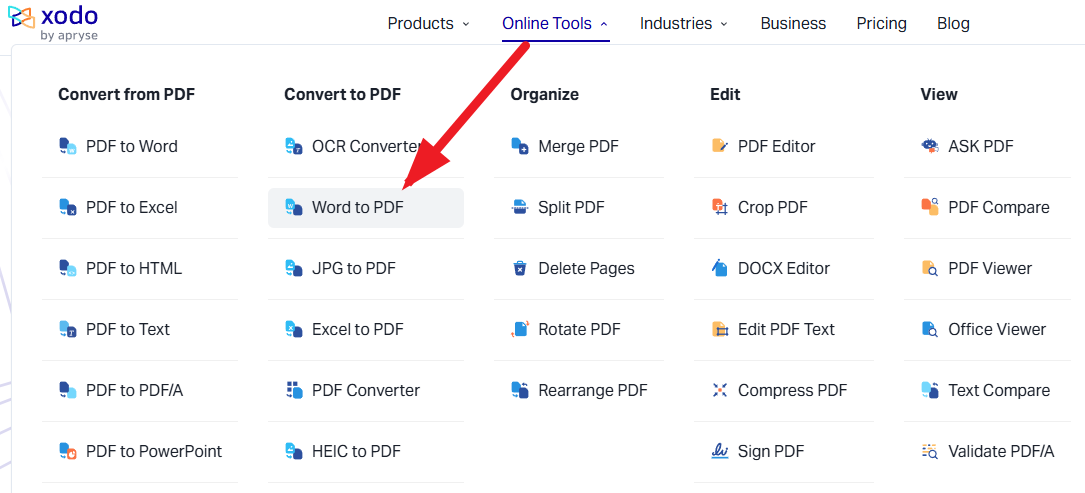Click the PDF to PDF/A icon
The image size is (1085, 493).
point(67,390)
